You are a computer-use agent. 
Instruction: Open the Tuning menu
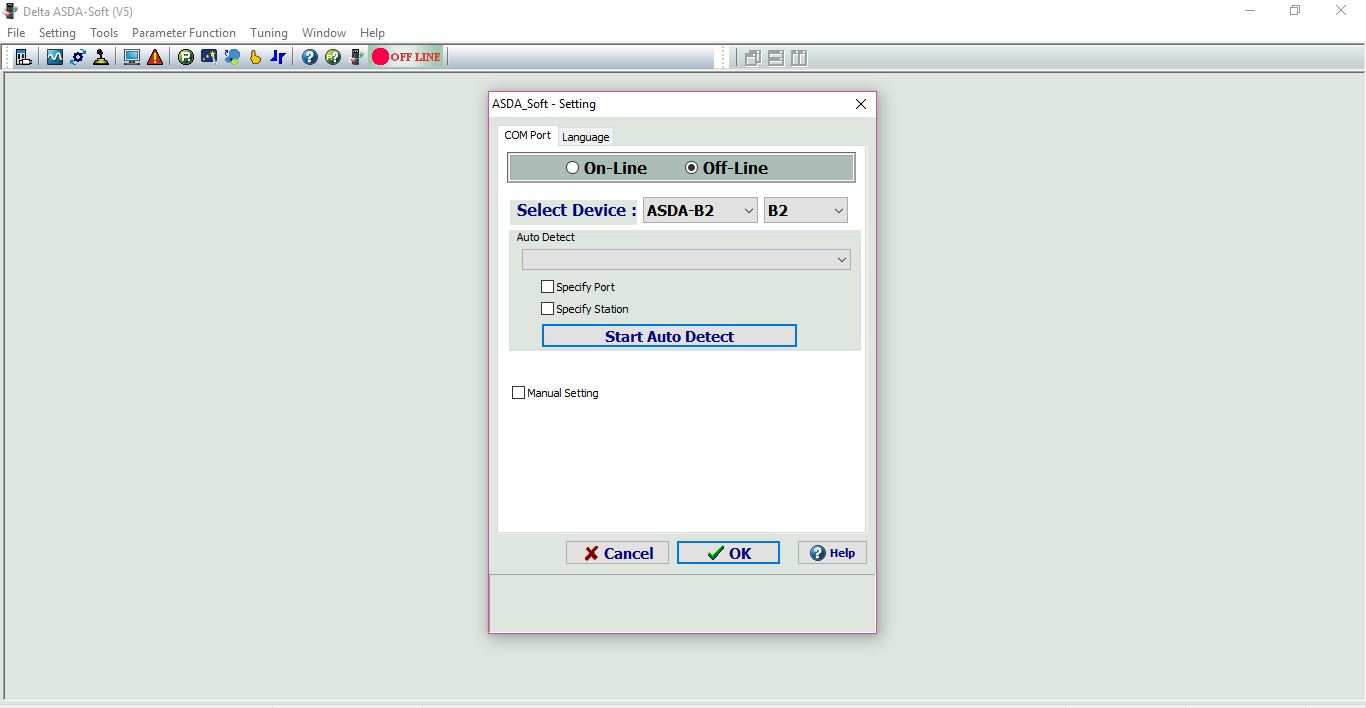(269, 33)
